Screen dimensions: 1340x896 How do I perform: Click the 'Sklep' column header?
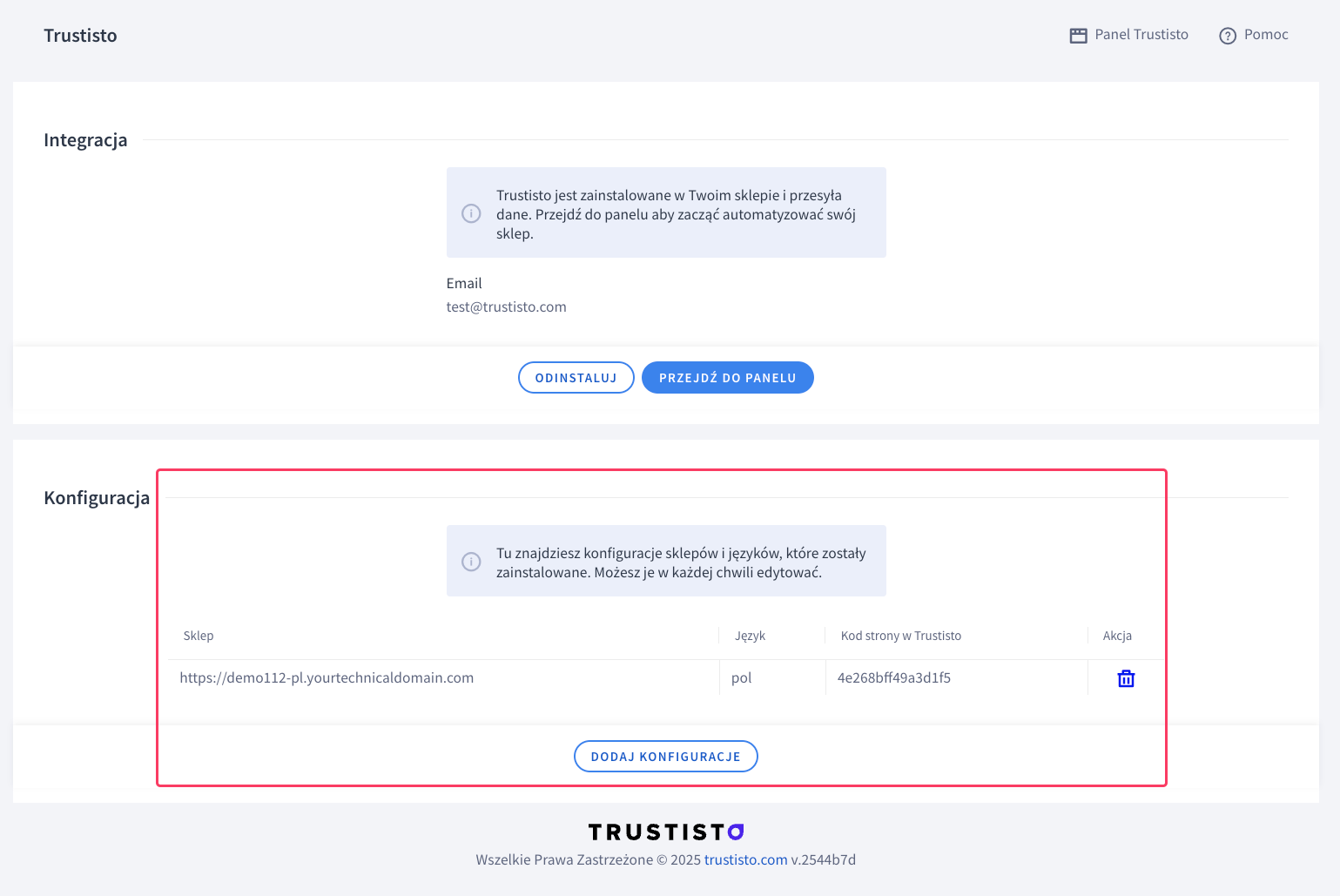[199, 636]
